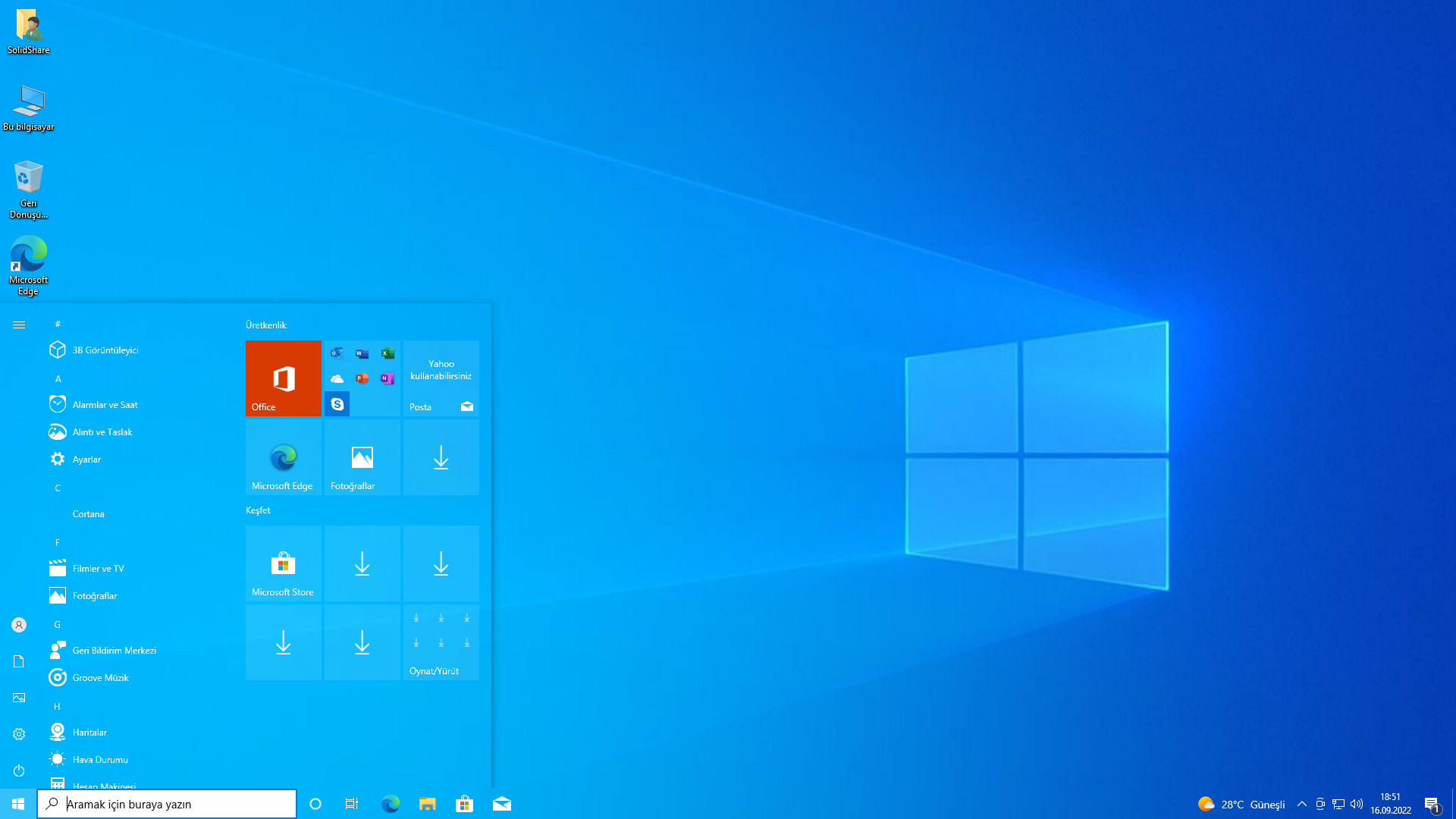The width and height of the screenshot is (1456, 819).
Task: Click the download-pending tile next to Fotoğraflar
Action: click(441, 457)
